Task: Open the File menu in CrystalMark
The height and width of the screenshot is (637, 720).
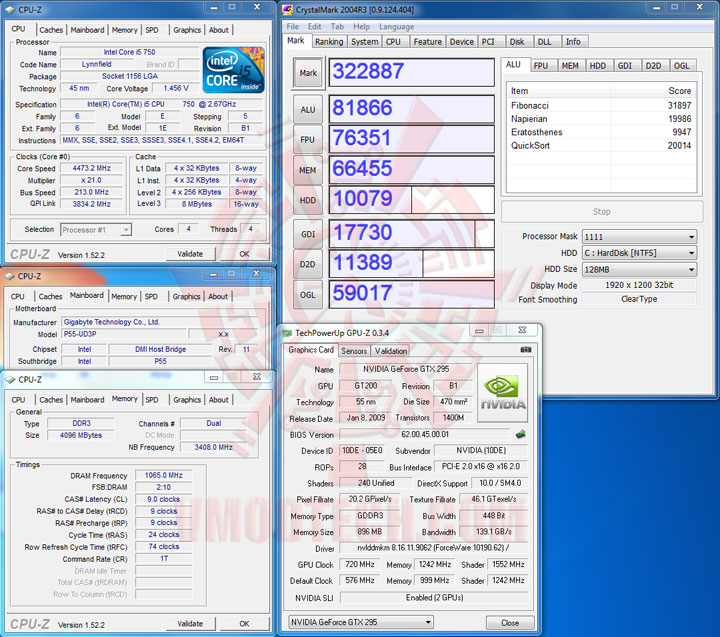Action: 292,27
